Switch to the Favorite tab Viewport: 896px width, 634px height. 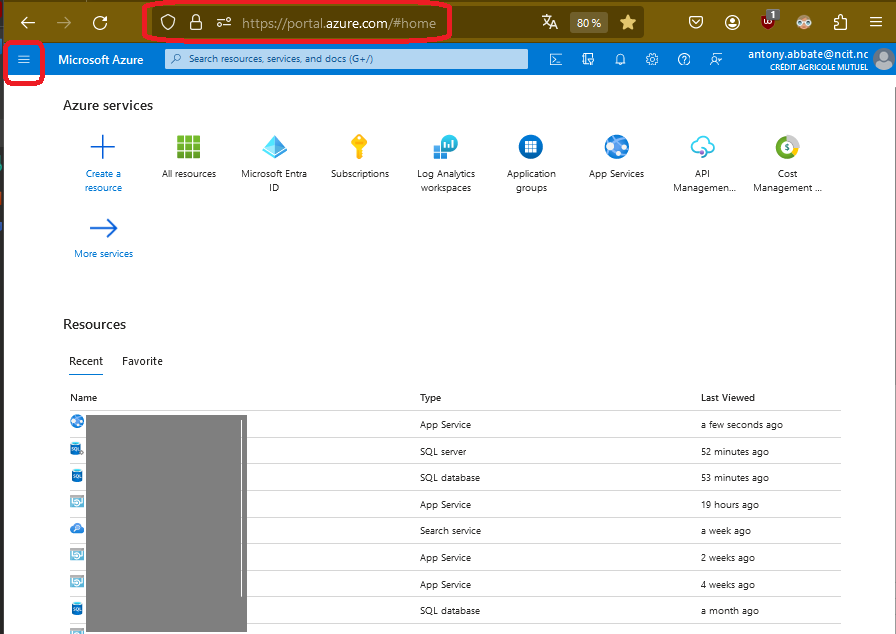click(x=142, y=361)
